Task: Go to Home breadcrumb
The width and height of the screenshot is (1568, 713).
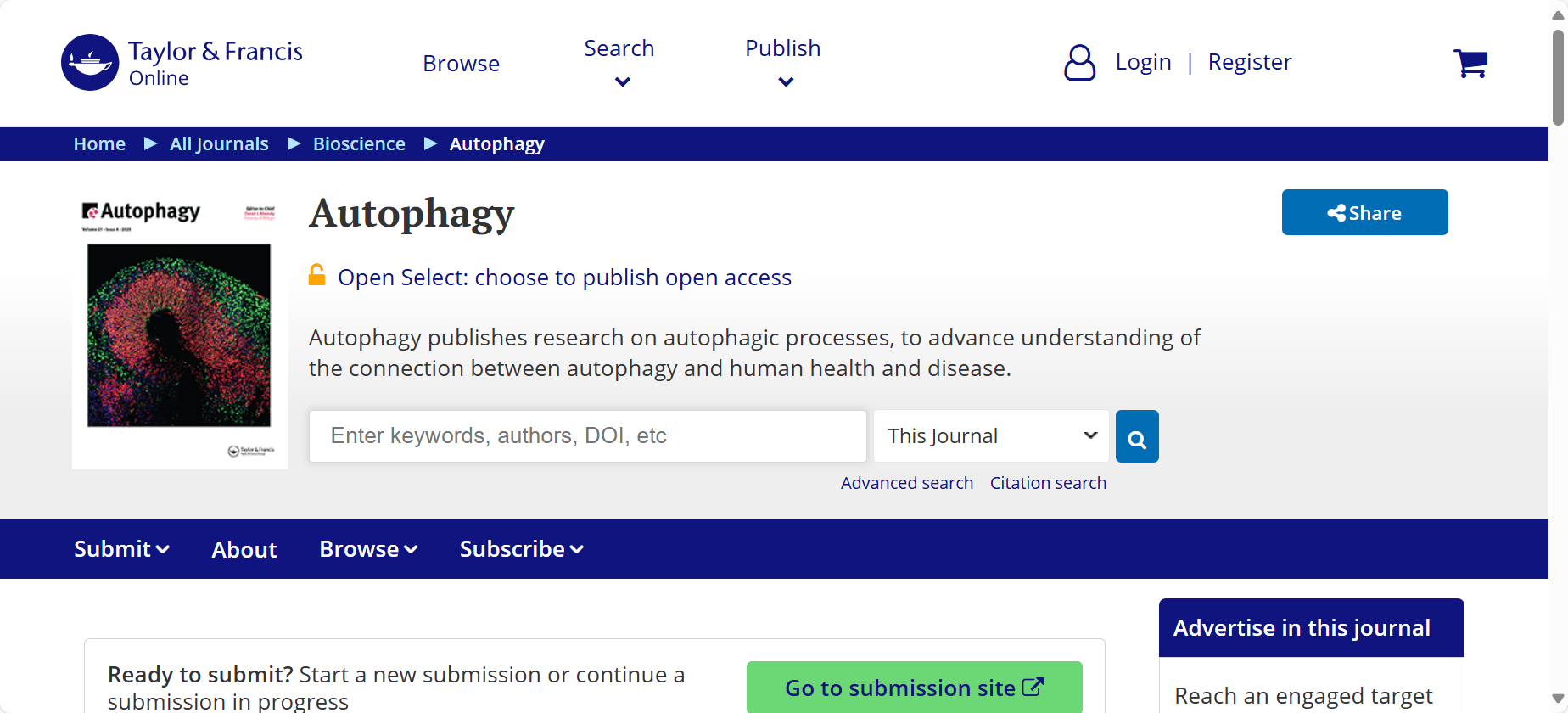Action: click(x=99, y=144)
